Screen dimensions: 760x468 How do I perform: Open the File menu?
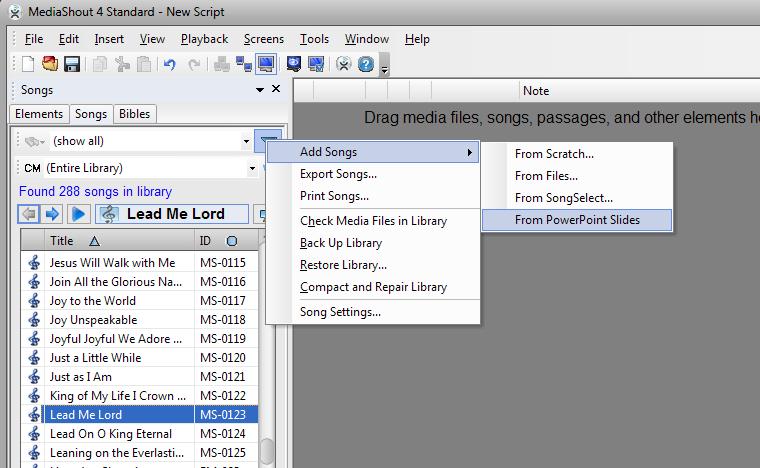point(34,39)
